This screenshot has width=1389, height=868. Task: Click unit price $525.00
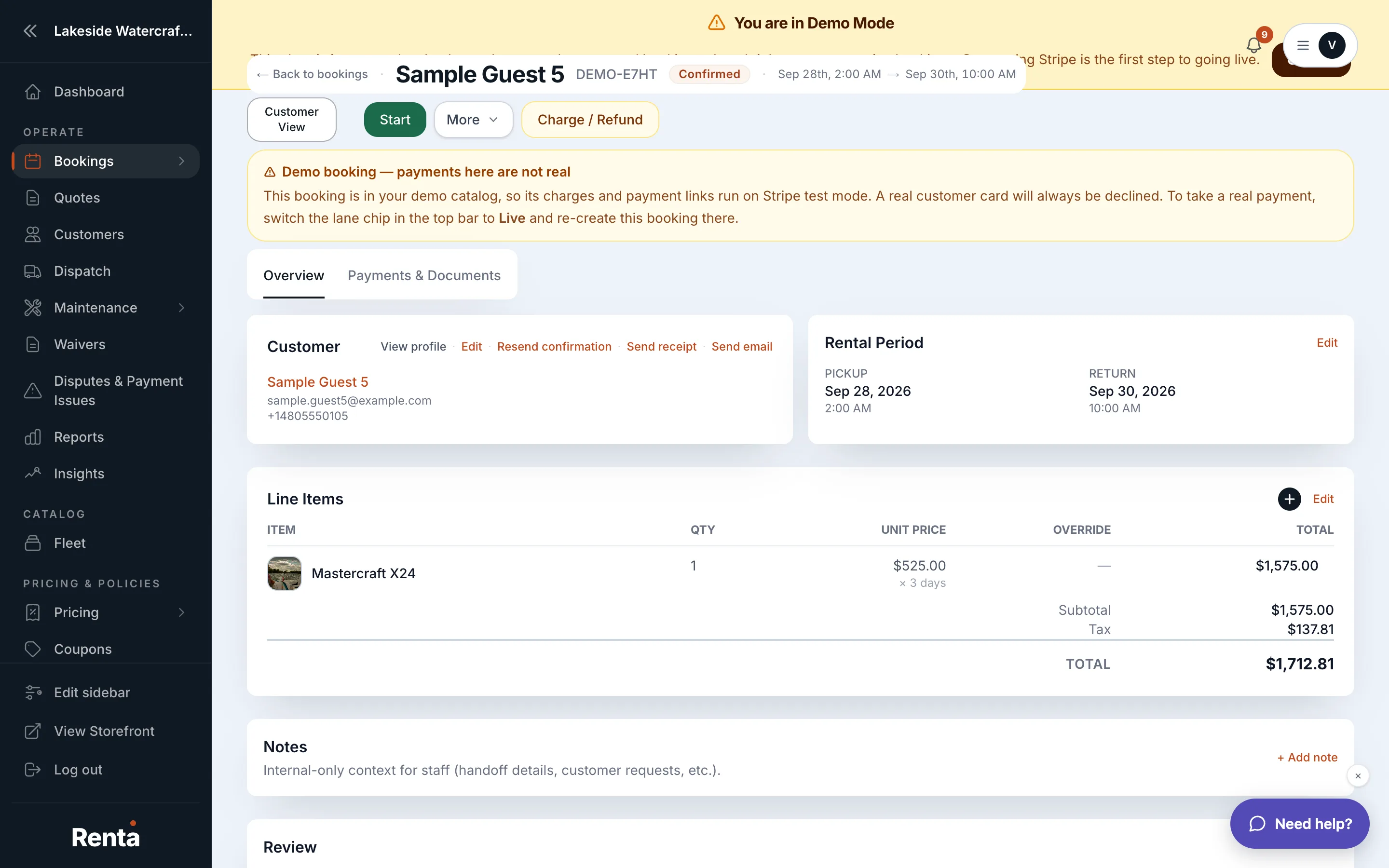click(x=920, y=566)
